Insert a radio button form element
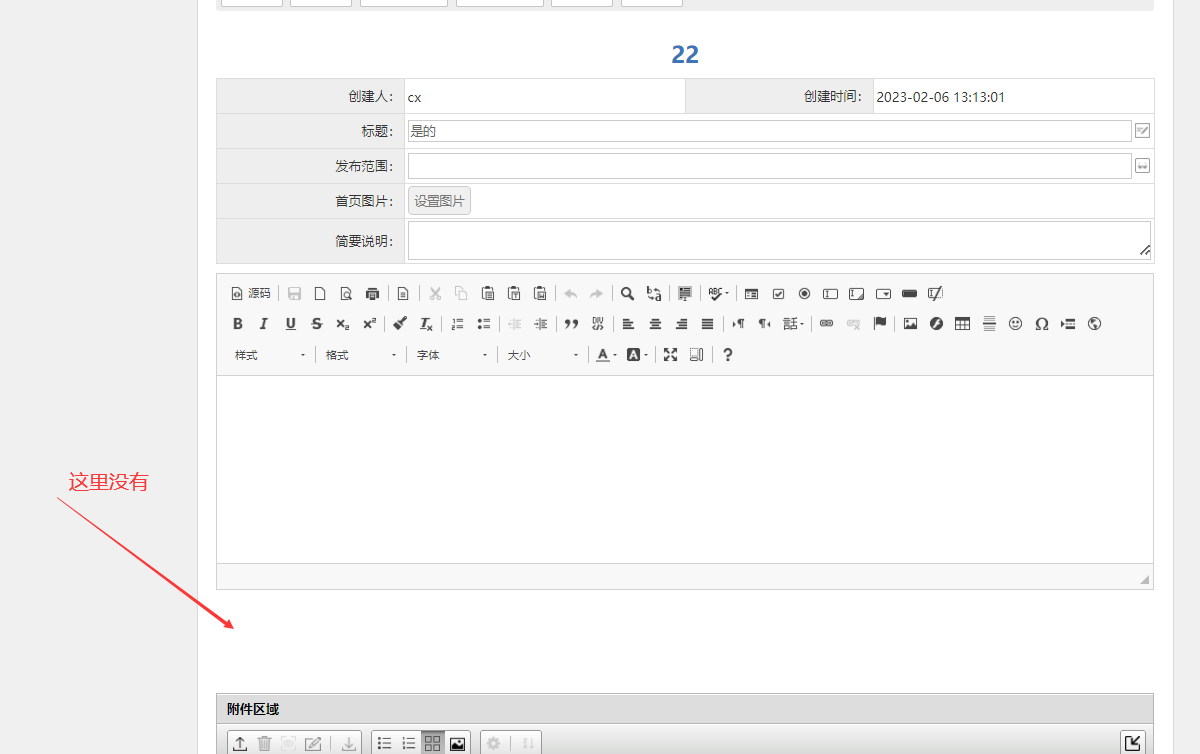 coord(804,293)
